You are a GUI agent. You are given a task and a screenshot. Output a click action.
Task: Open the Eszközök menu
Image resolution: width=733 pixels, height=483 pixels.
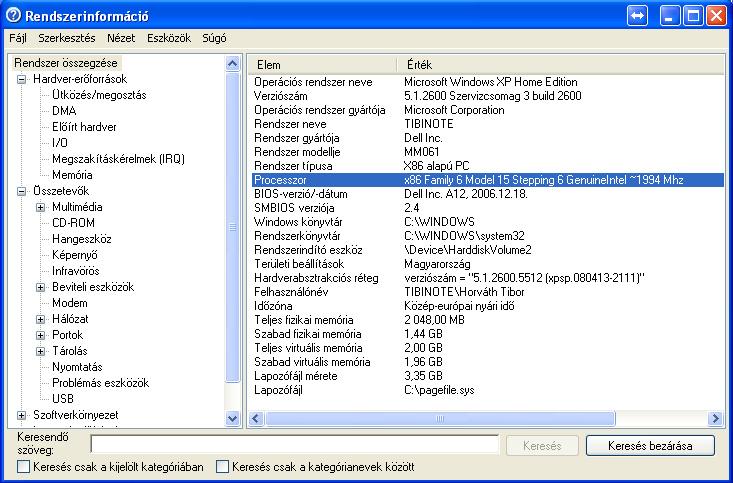169,38
